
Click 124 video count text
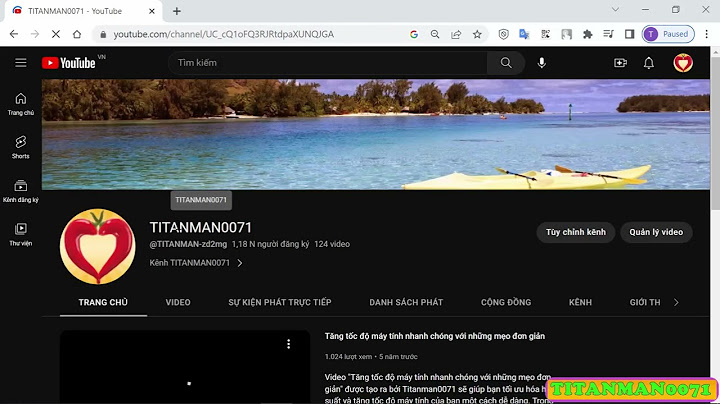332,244
